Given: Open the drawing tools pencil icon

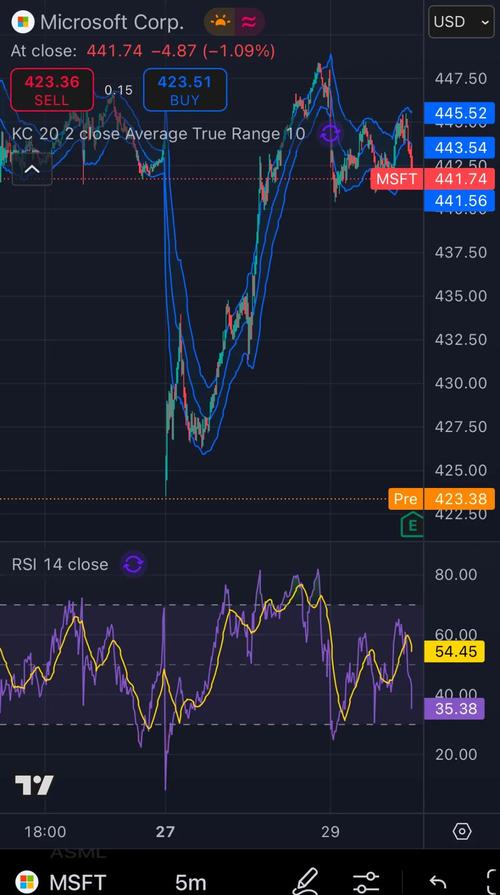Looking at the screenshot, I should (305, 882).
